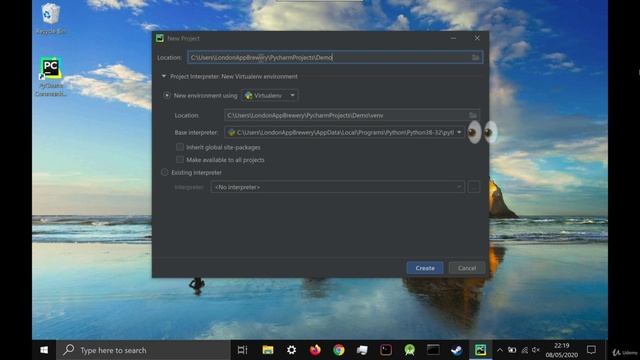Open the Windows Start menu

[x=44, y=350]
